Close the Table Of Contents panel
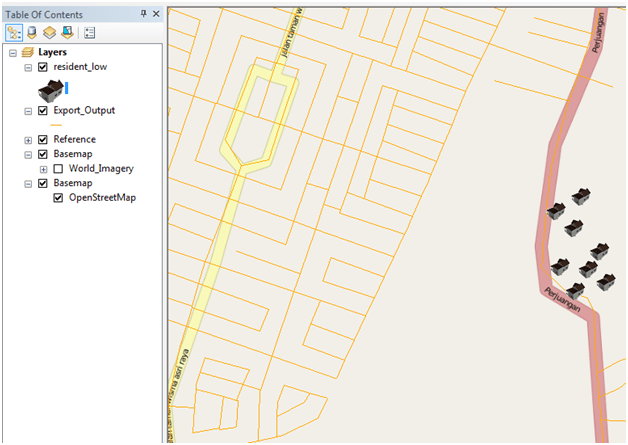The image size is (628, 445). pyautogui.click(x=156, y=13)
